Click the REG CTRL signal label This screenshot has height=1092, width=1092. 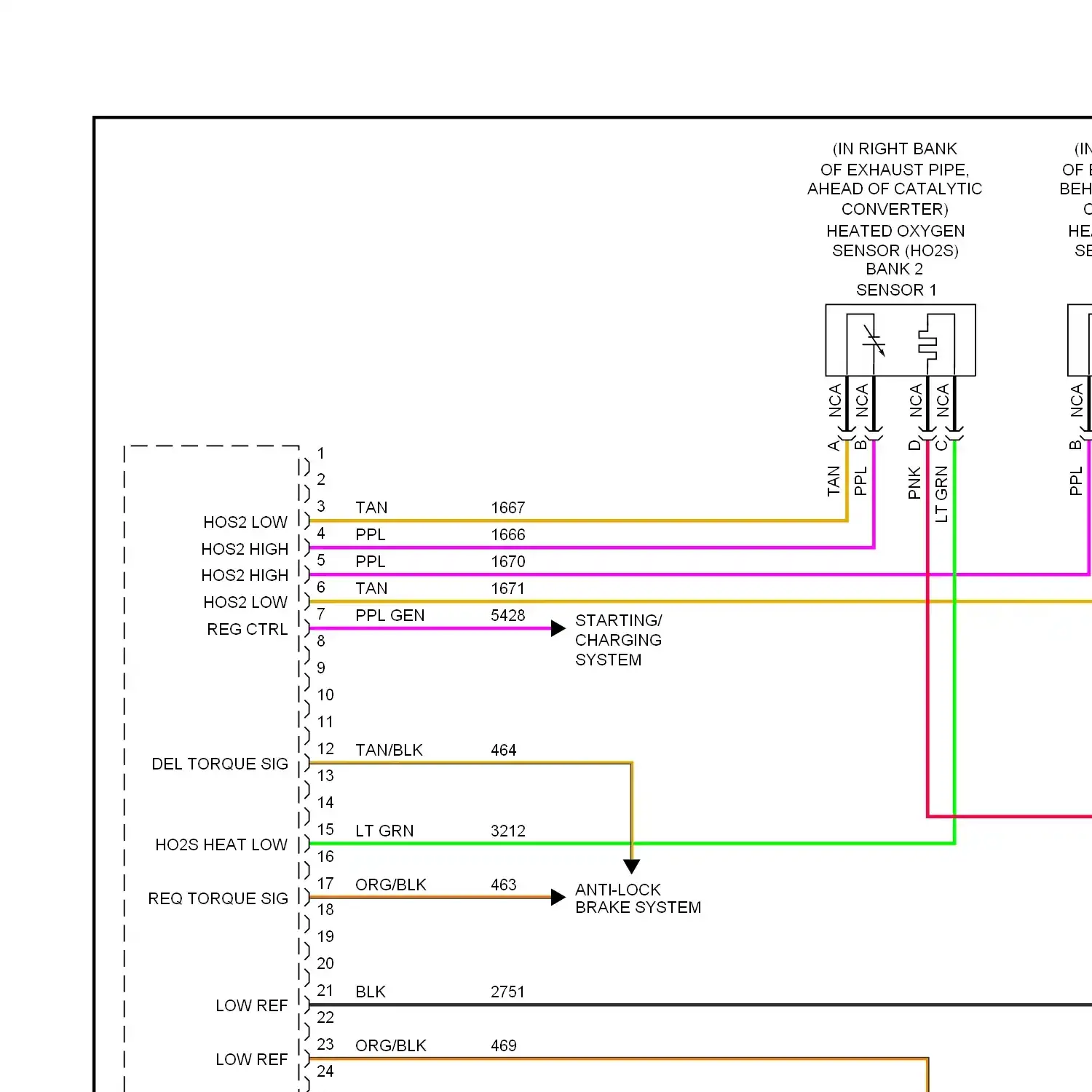pos(248,629)
